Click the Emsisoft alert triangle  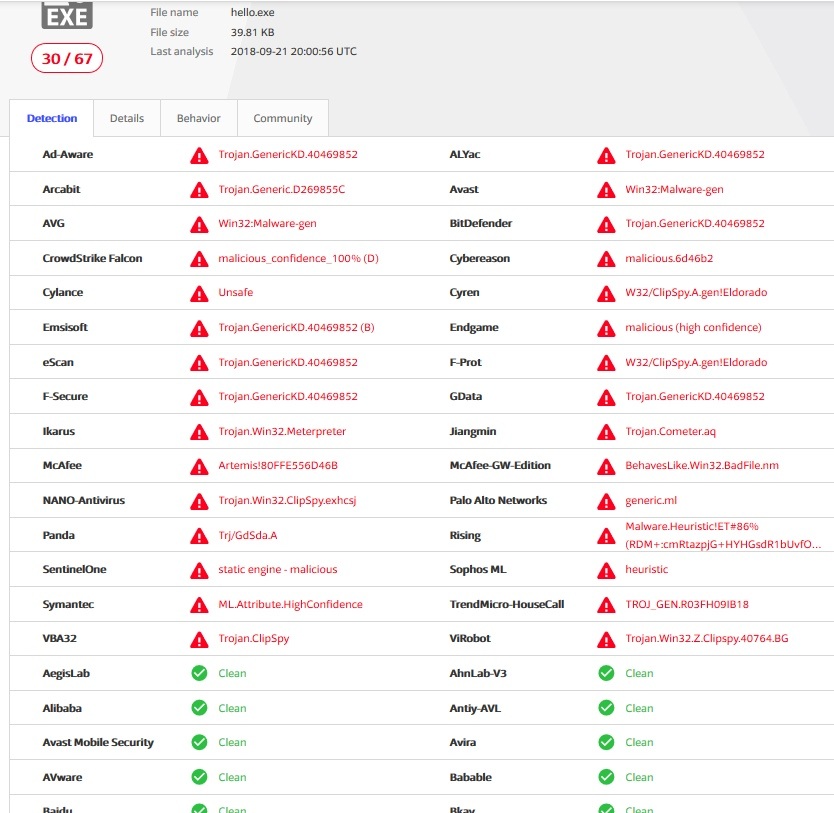pyautogui.click(x=199, y=328)
